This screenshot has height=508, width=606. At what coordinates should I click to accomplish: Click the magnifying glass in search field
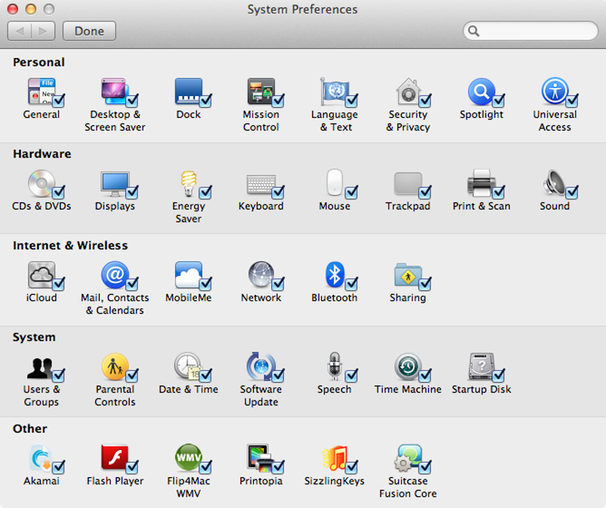pyautogui.click(x=473, y=31)
